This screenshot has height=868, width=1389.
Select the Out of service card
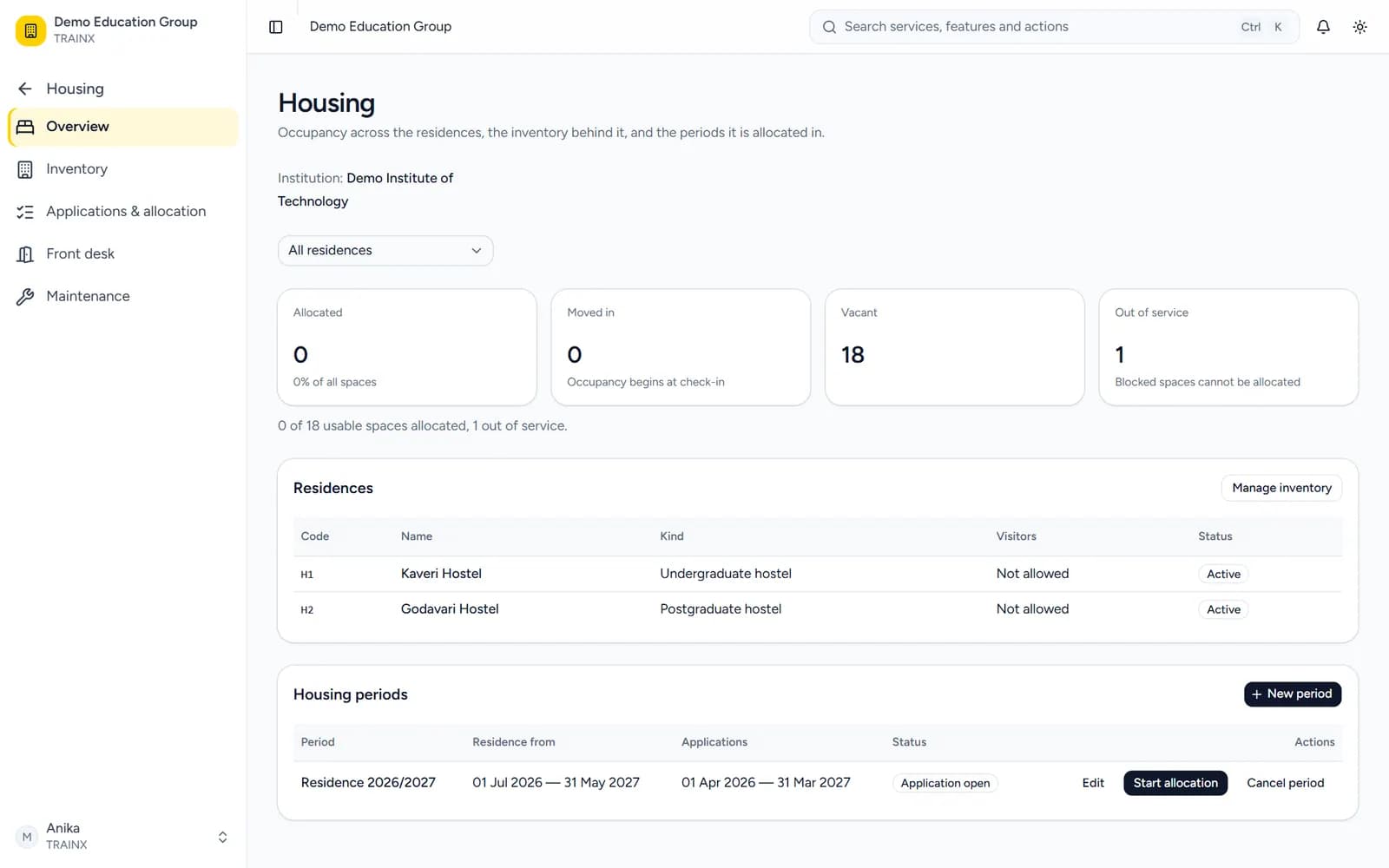pos(1228,347)
